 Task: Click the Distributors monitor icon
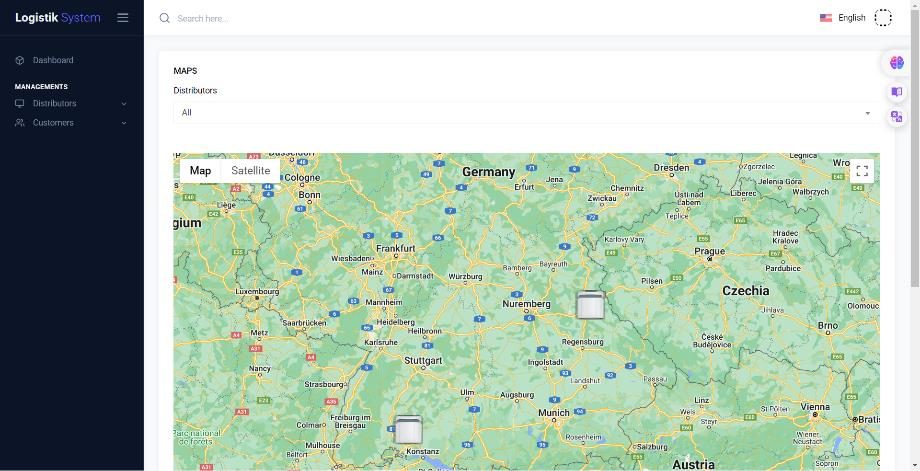coord(19,103)
